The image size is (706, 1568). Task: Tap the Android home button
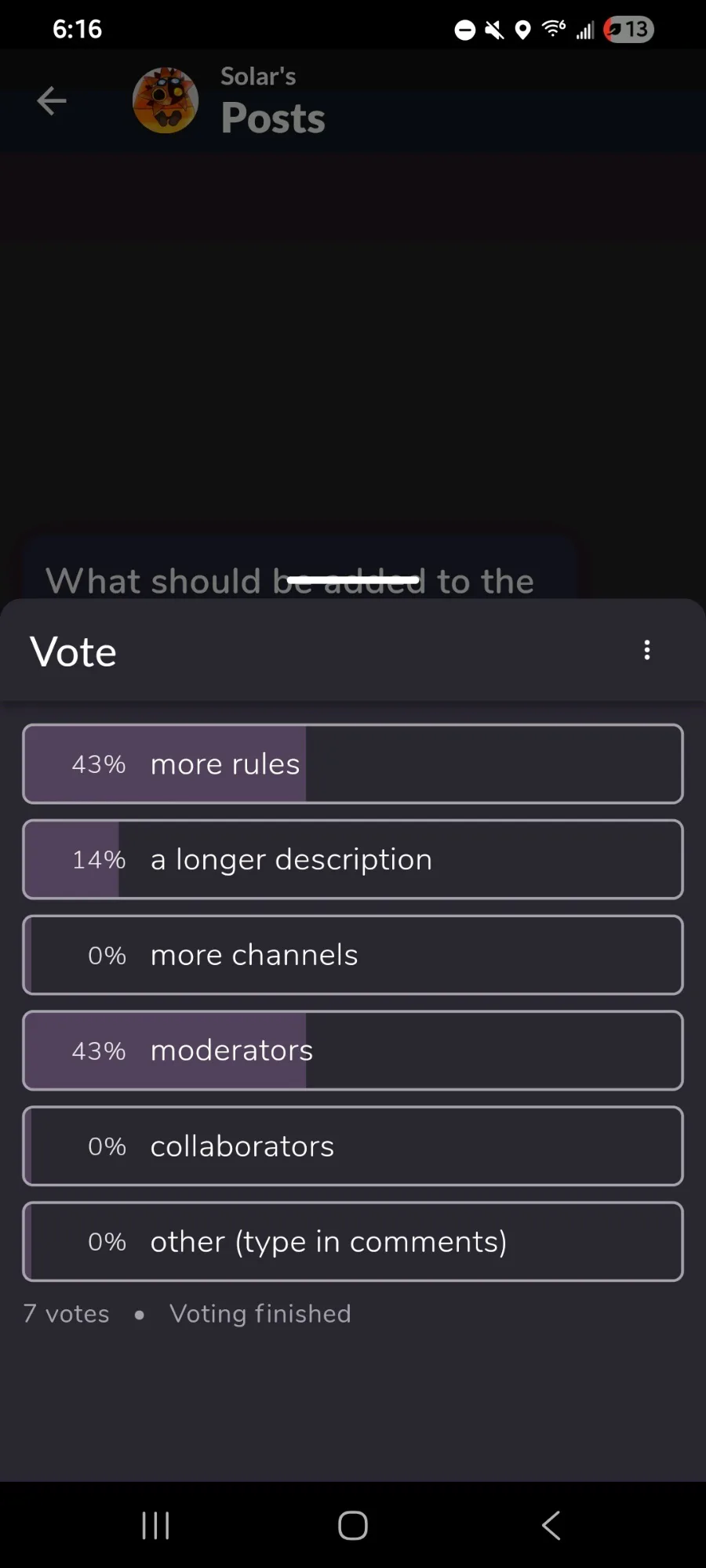coord(353,1526)
